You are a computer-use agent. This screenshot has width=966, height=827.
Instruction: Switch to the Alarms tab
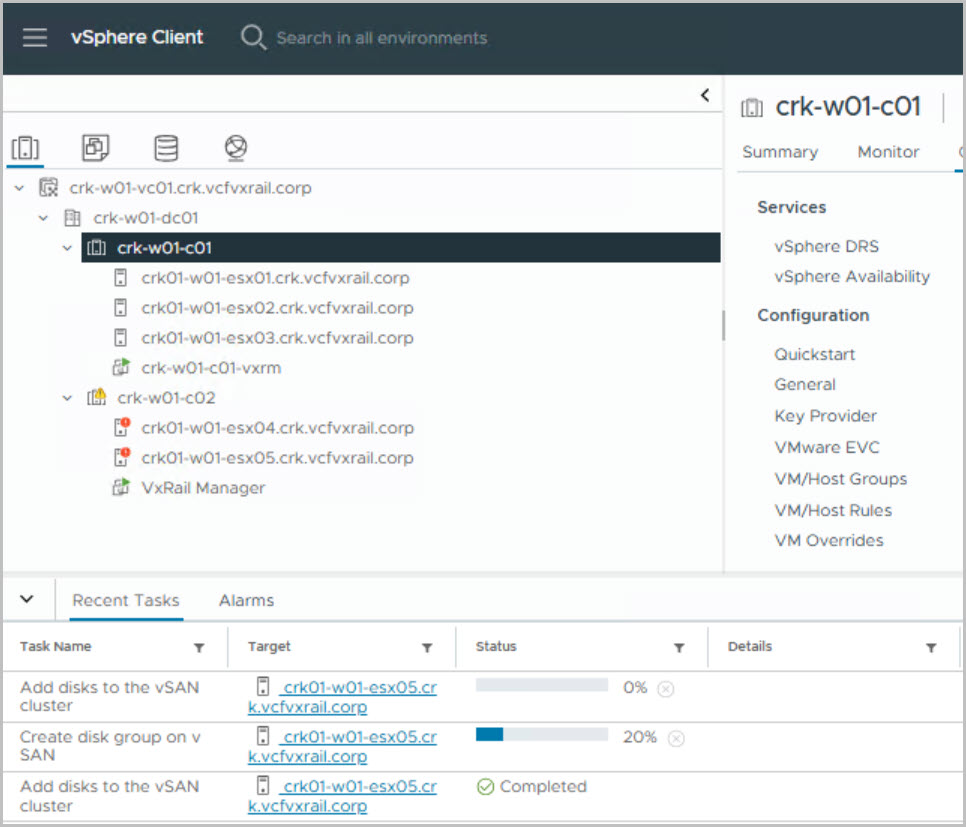[x=246, y=600]
